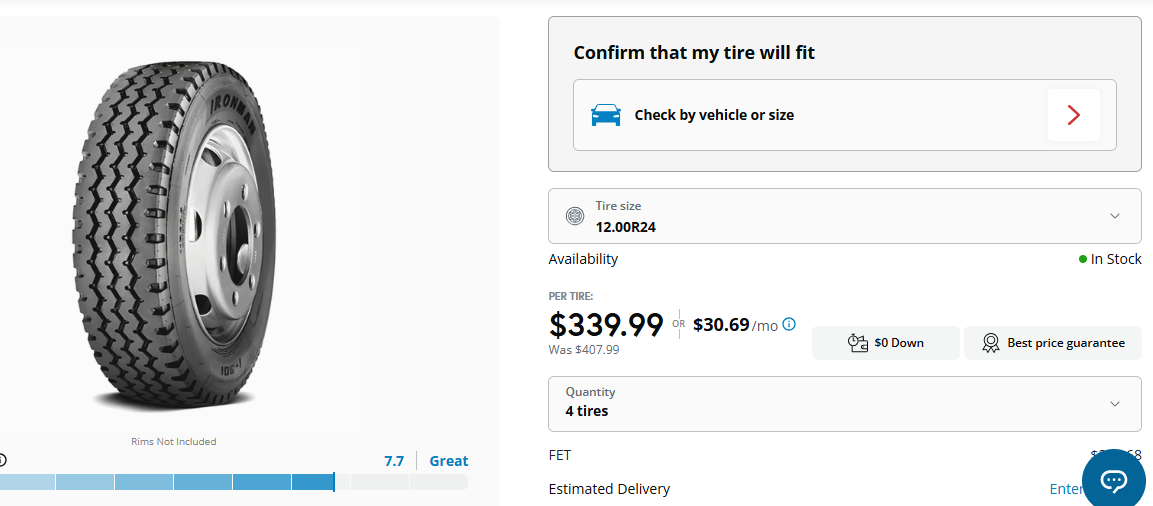The height and width of the screenshot is (506, 1153).
Task: Click the blue rating progress bar
Action: click(234, 482)
